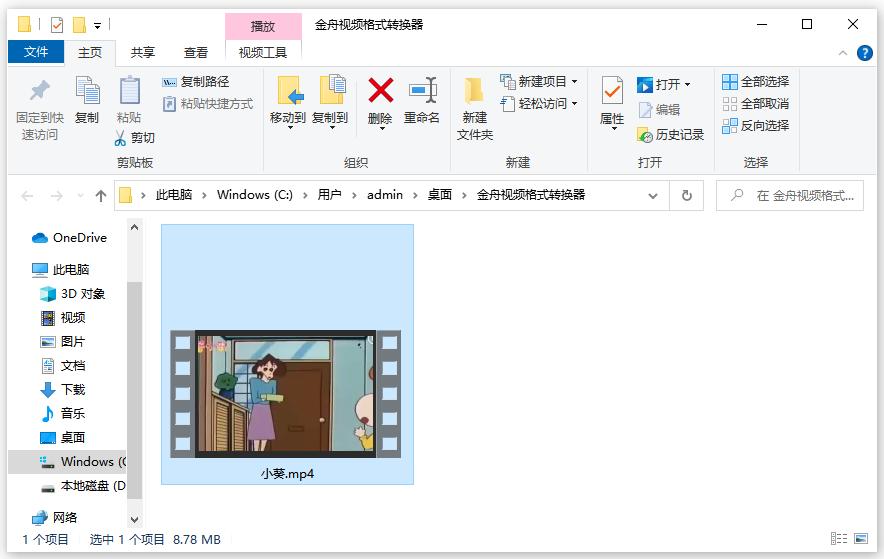
Task: Open 下载 folder in sidebar
Action: [63, 390]
